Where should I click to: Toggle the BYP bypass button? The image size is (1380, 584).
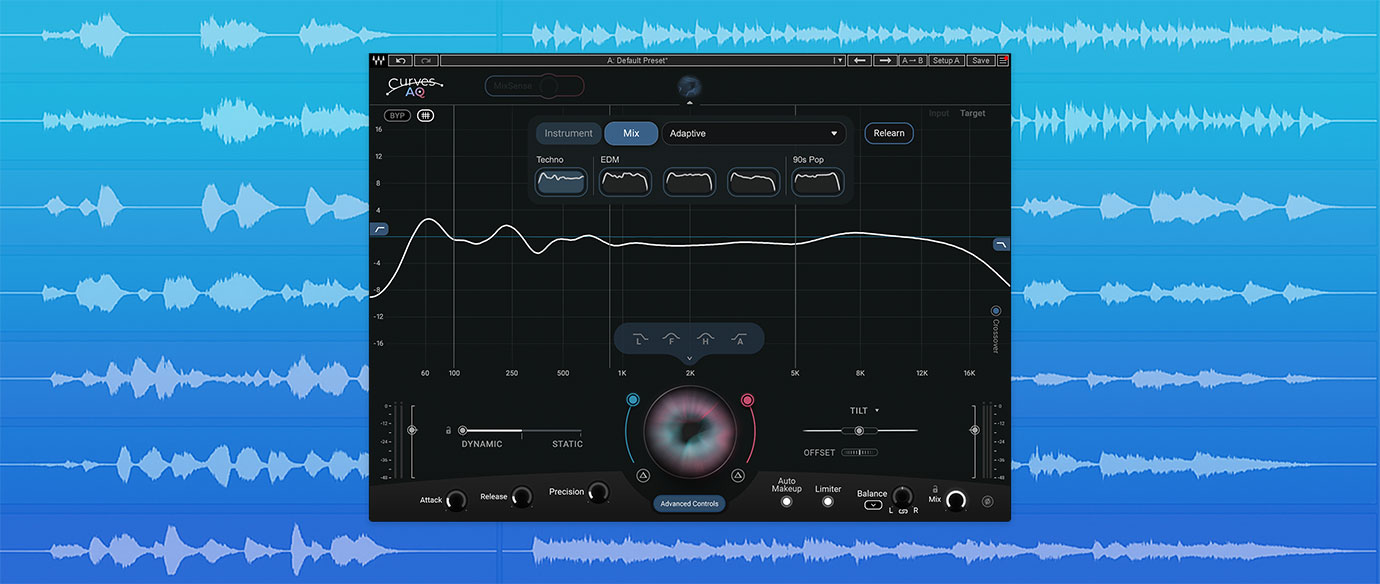[397, 115]
